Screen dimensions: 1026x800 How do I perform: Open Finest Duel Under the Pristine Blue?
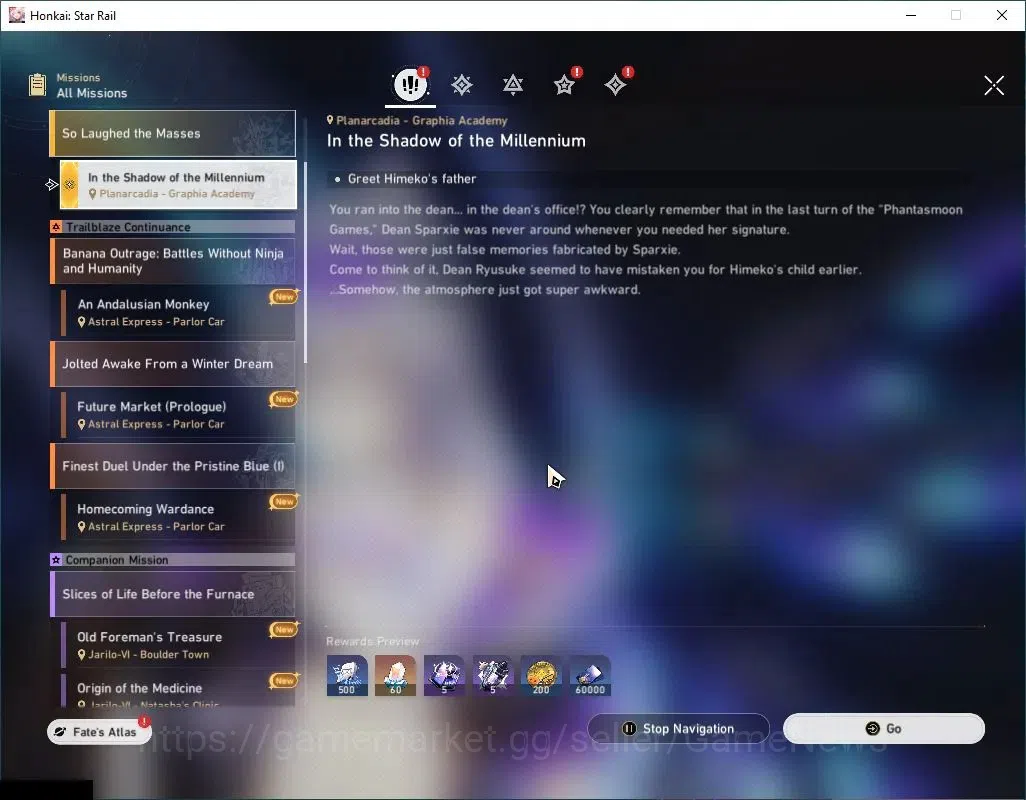pyautogui.click(x=173, y=466)
